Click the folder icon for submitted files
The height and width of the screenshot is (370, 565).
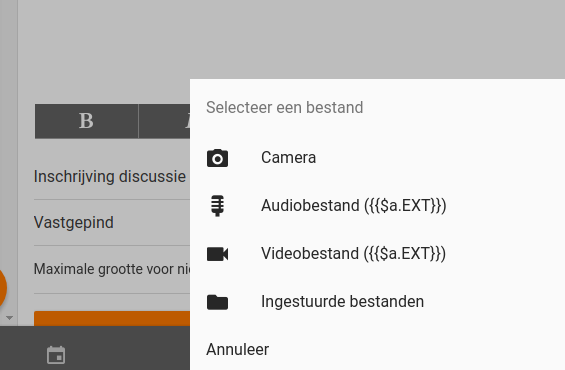tap(217, 302)
